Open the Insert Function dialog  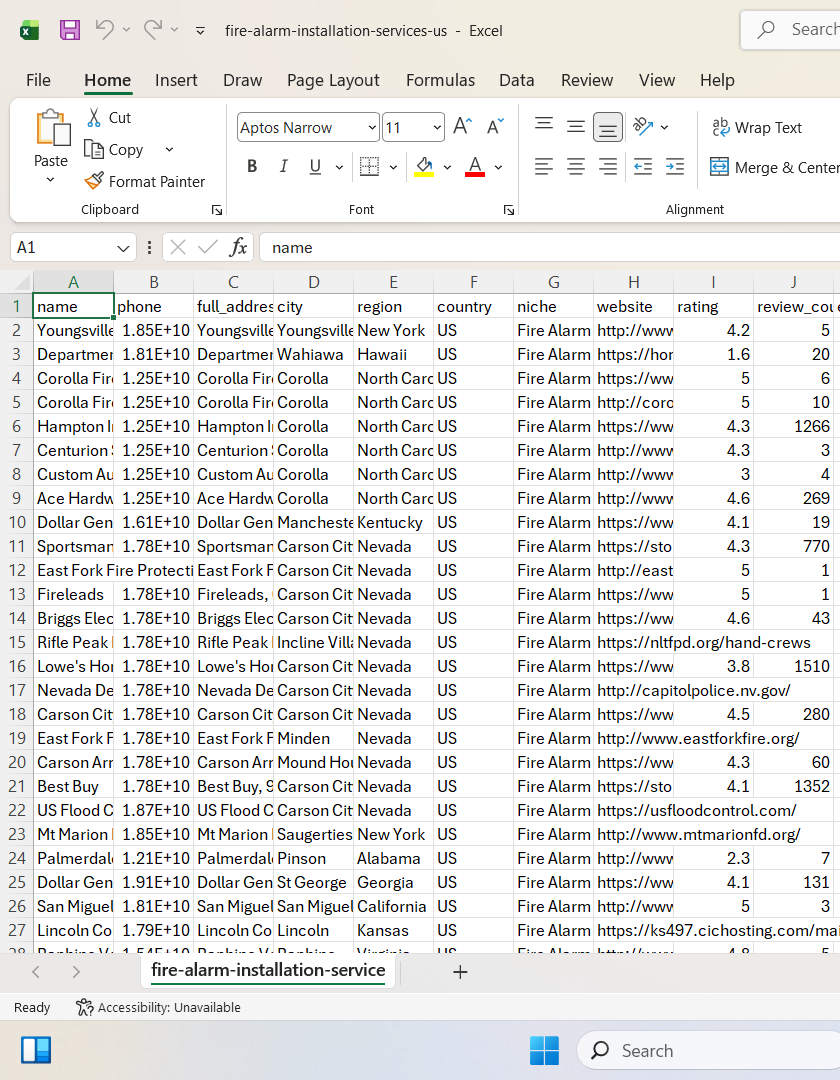[x=238, y=247]
